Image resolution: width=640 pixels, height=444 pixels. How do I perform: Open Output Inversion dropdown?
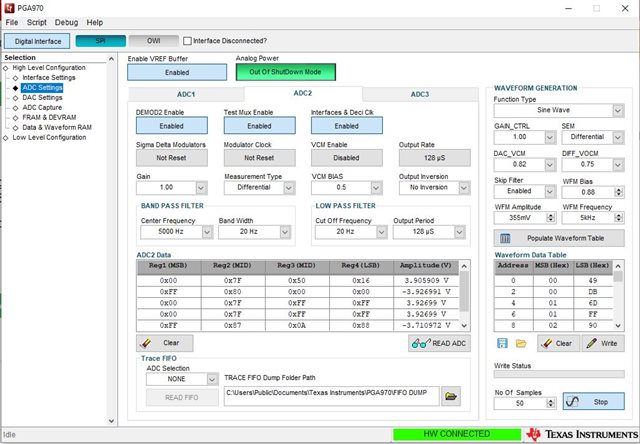pyautogui.click(x=464, y=188)
